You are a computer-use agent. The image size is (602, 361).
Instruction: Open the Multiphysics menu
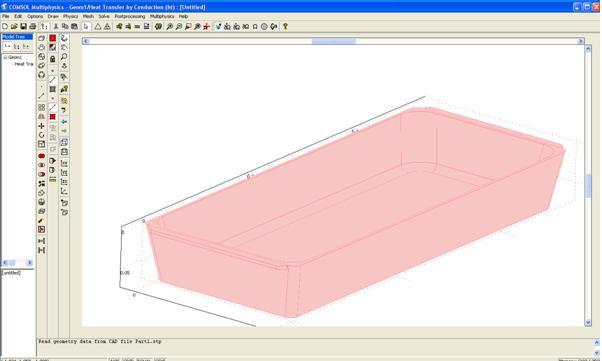[162, 17]
